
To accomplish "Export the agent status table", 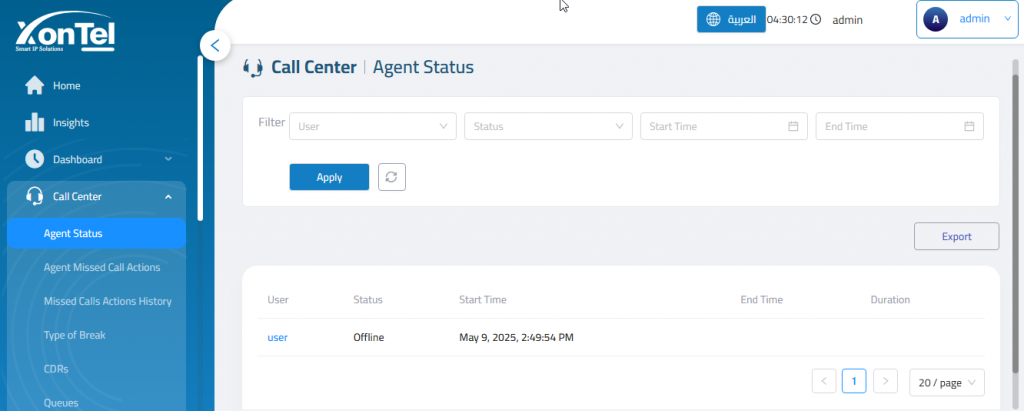I will [x=956, y=237].
